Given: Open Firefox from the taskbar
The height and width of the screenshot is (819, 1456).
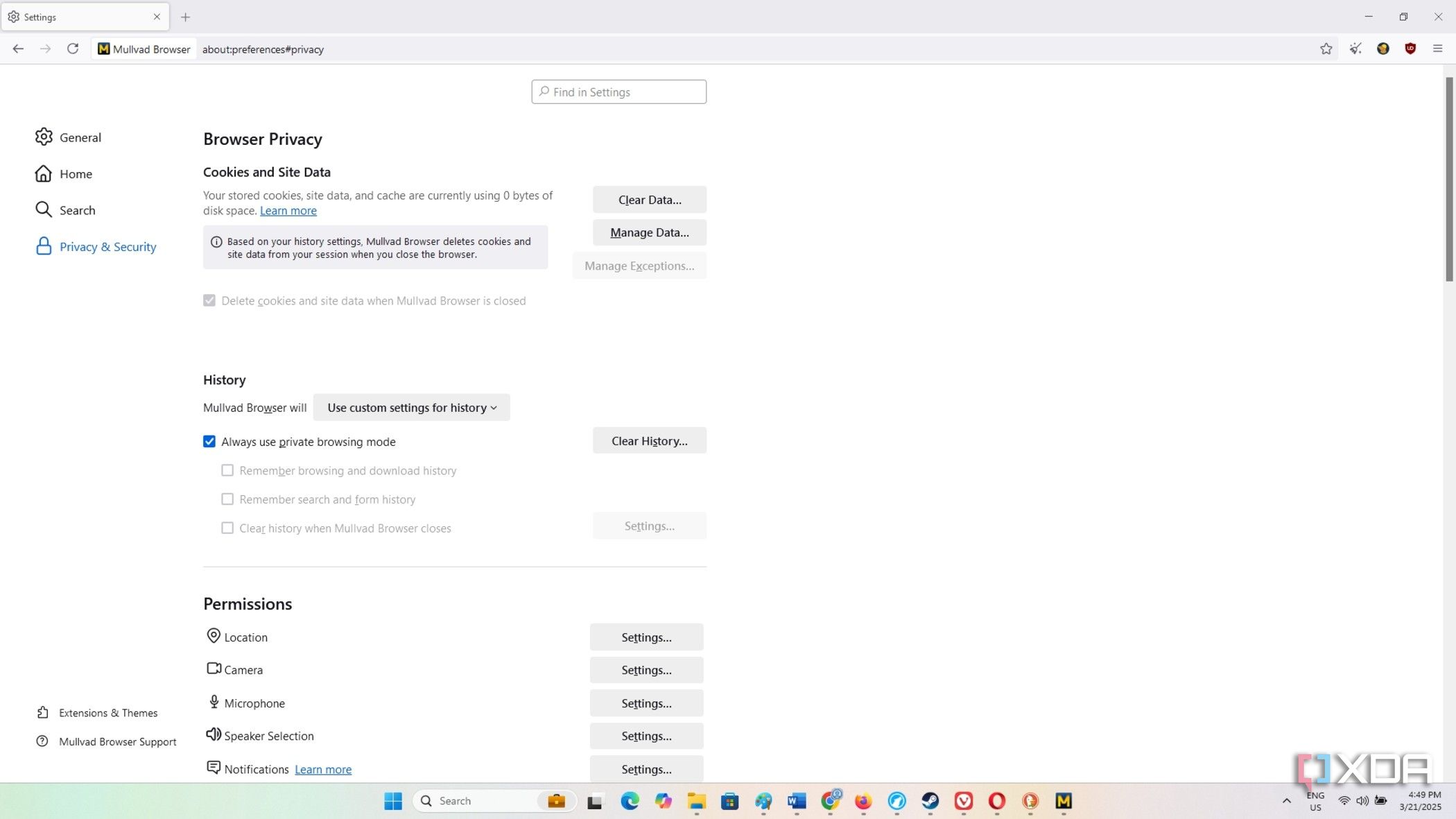Looking at the screenshot, I should [863, 801].
